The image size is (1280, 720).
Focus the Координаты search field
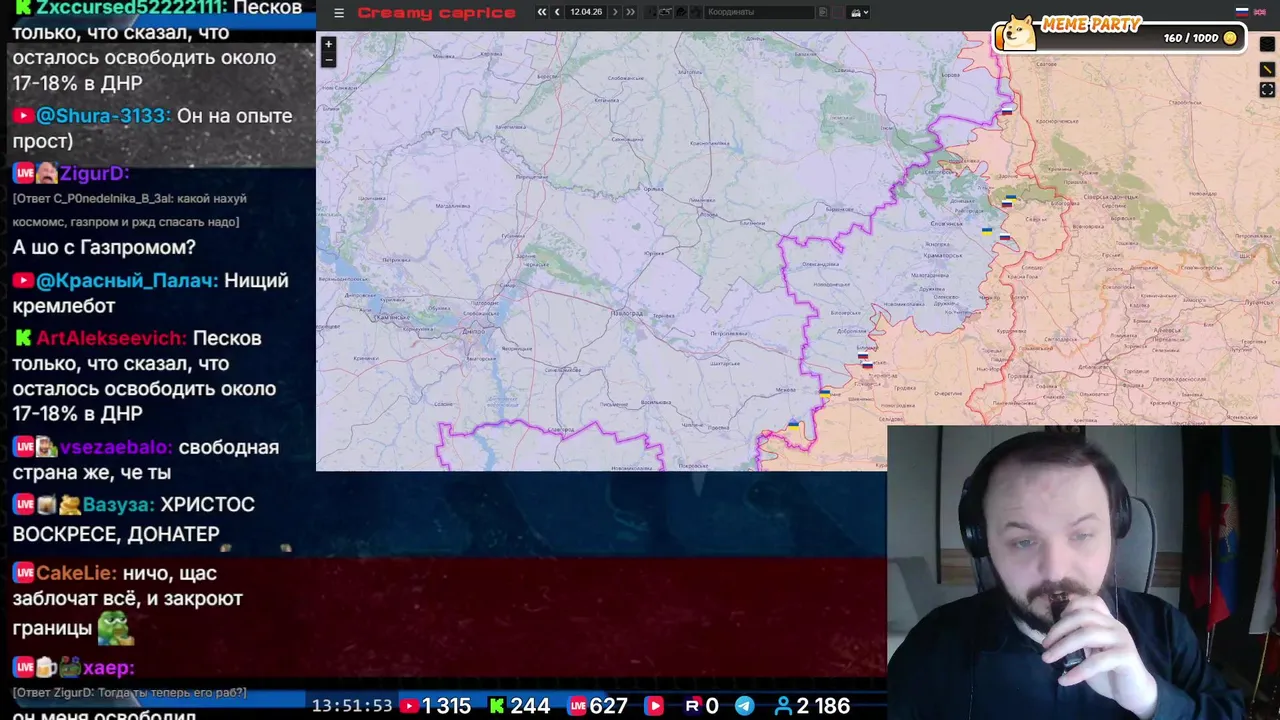click(x=760, y=12)
